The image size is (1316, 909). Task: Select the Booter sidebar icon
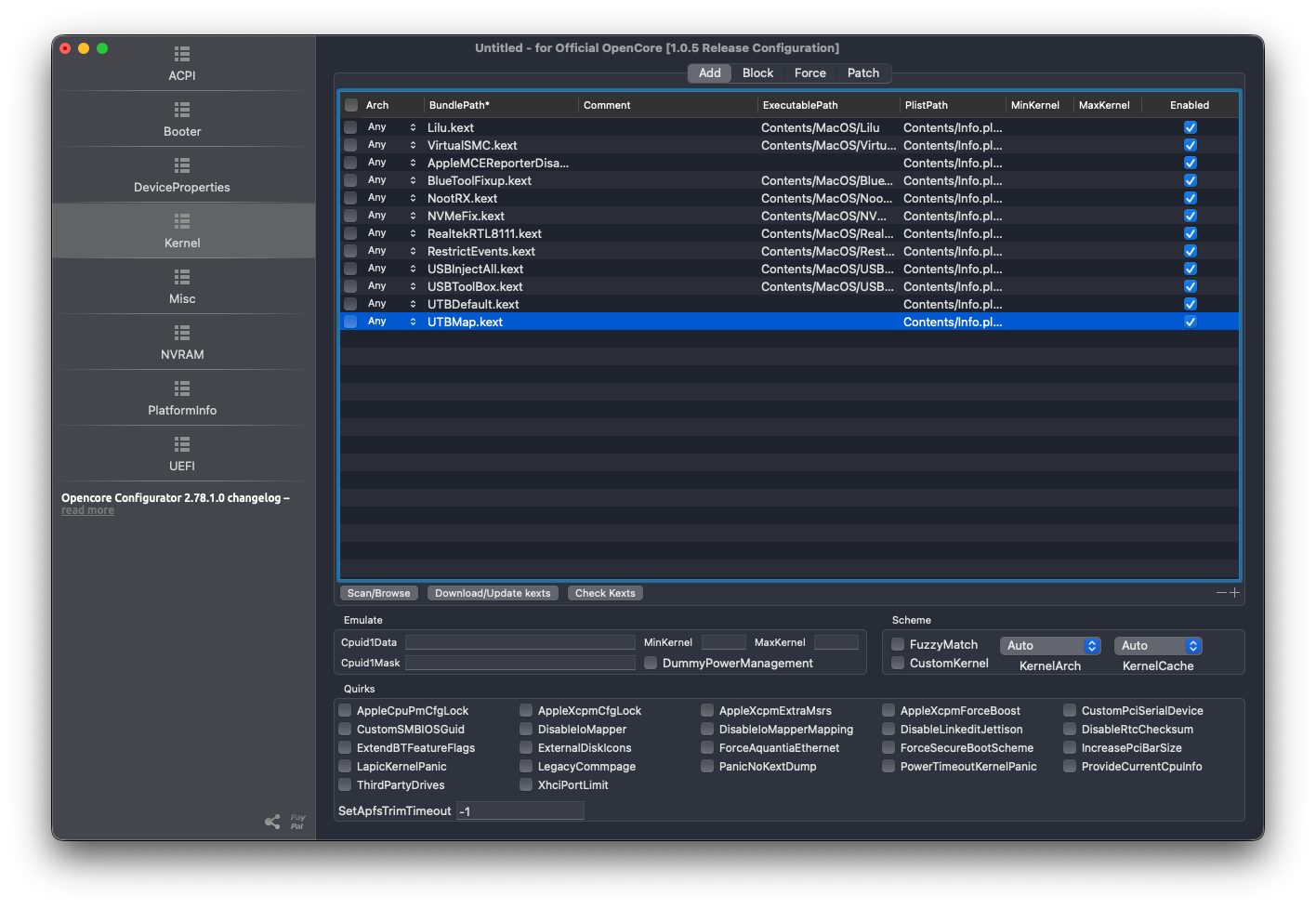[x=182, y=110]
